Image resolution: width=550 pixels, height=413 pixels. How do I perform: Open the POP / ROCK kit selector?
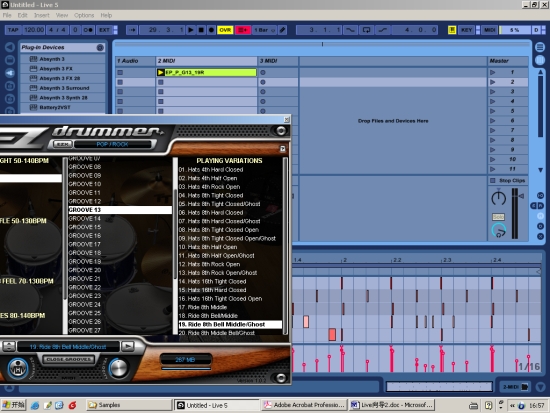112,144
